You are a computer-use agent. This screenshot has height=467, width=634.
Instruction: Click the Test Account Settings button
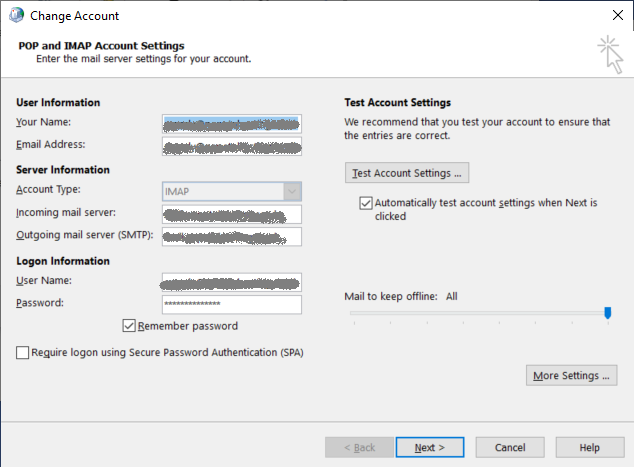[407, 173]
